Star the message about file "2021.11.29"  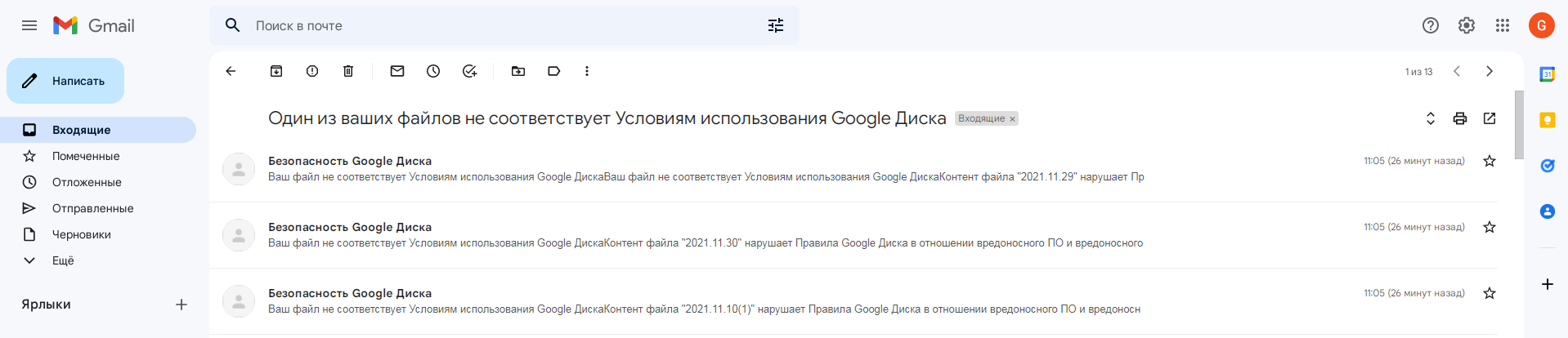(1490, 161)
